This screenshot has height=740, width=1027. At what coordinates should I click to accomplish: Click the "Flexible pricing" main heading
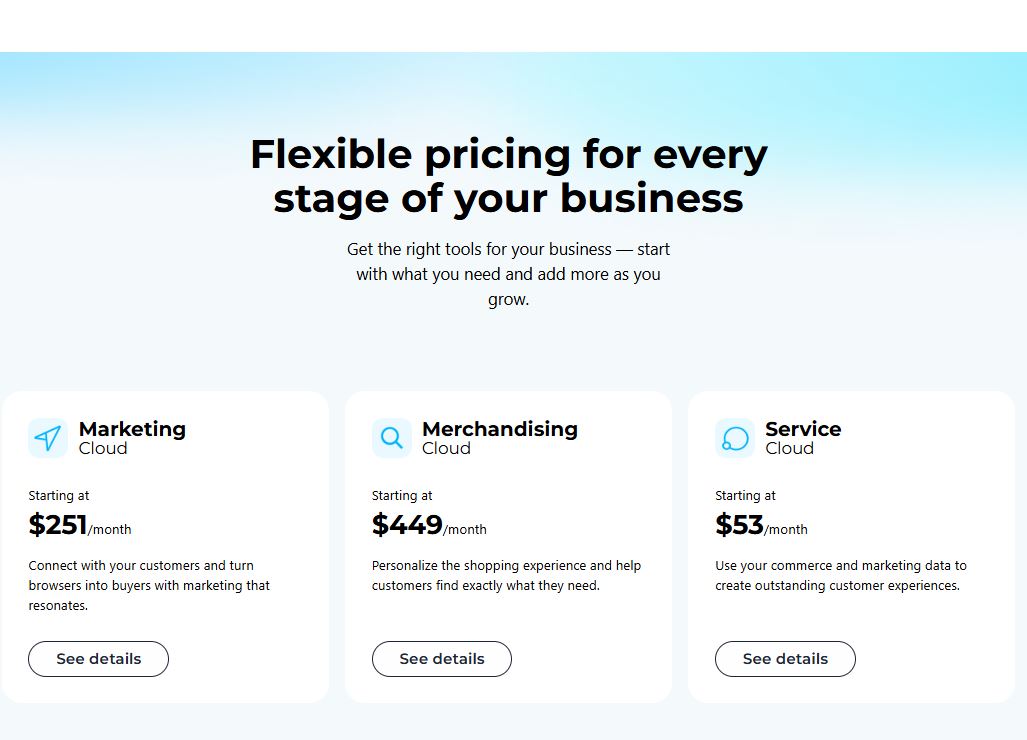508,176
